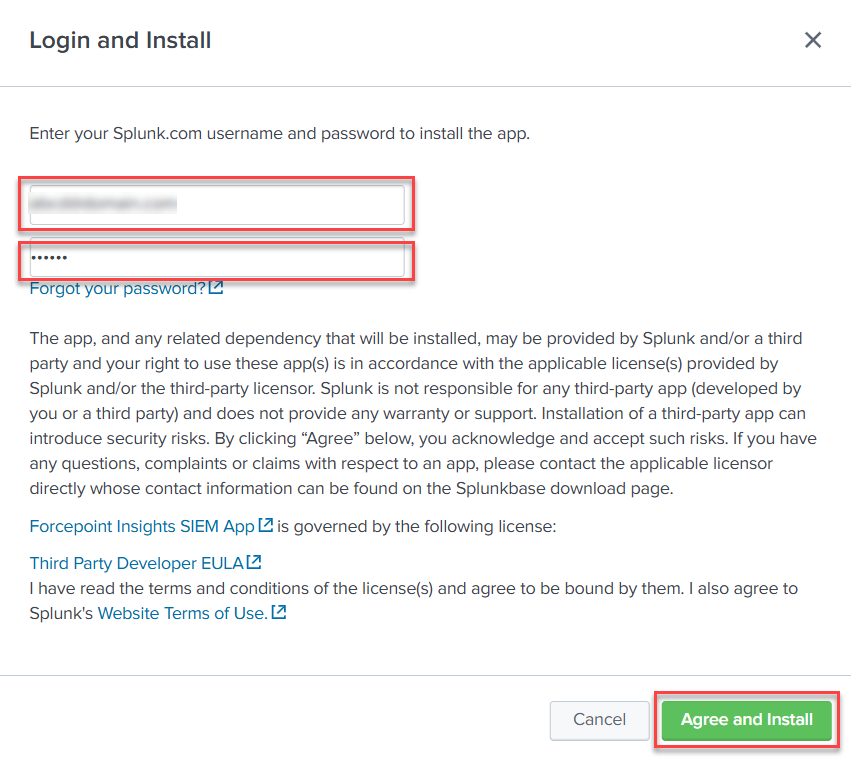Open the Forcepoint Insights SIEM App link
This screenshot has width=851, height=761.
pos(142,525)
